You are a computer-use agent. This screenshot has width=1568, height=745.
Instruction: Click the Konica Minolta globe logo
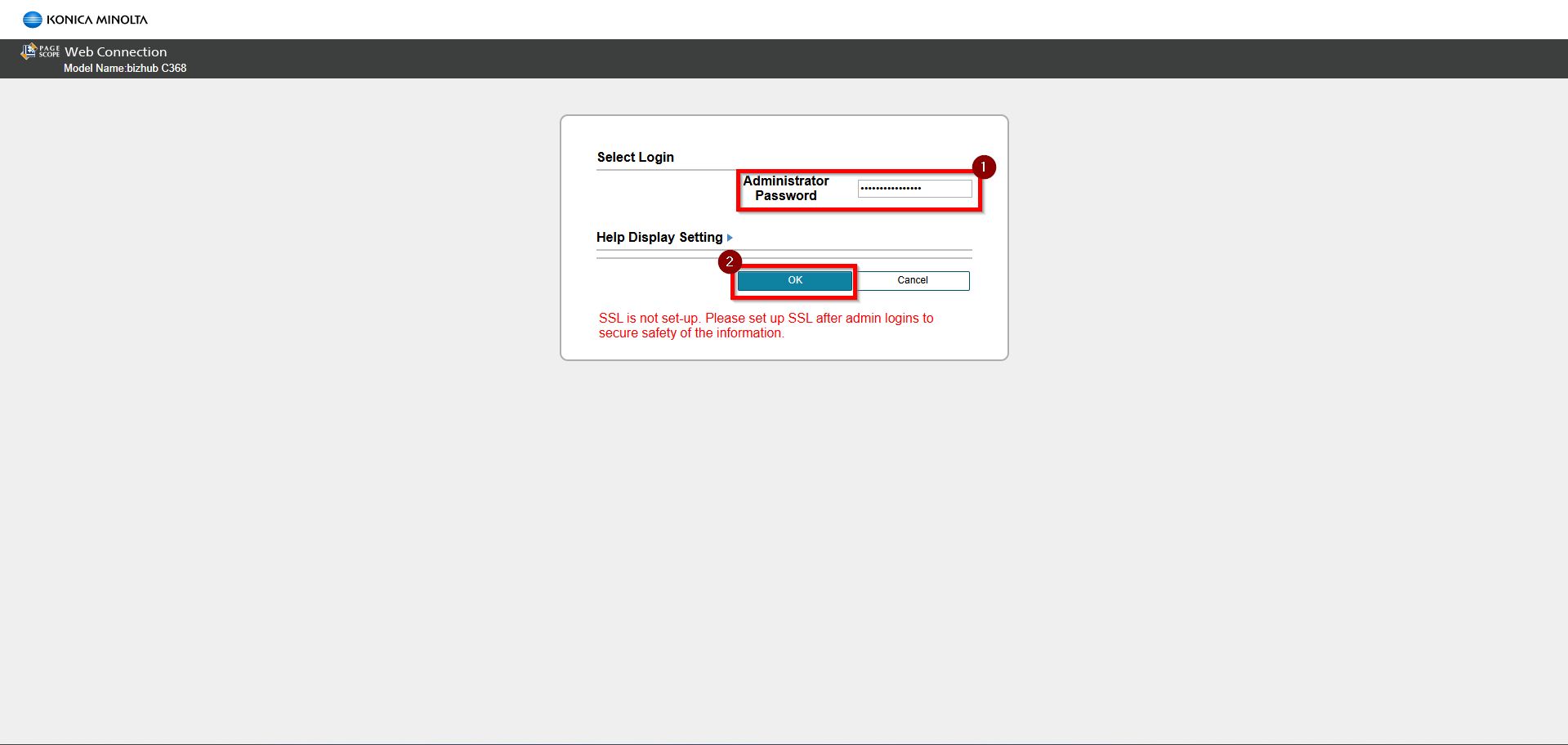tap(32, 20)
